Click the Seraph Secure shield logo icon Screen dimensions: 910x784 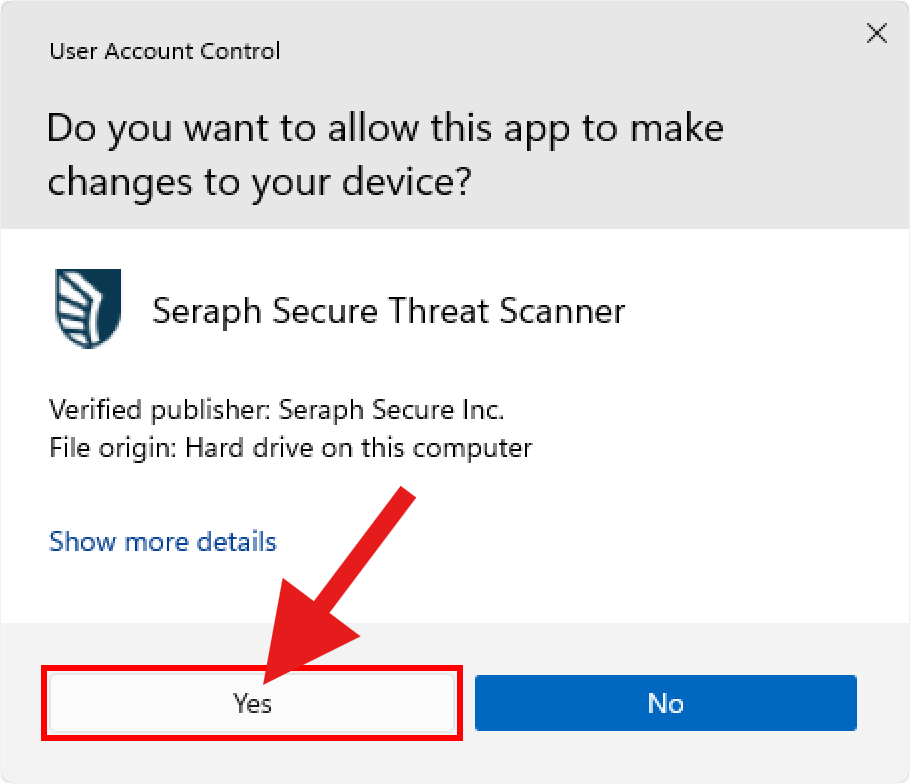click(x=87, y=309)
